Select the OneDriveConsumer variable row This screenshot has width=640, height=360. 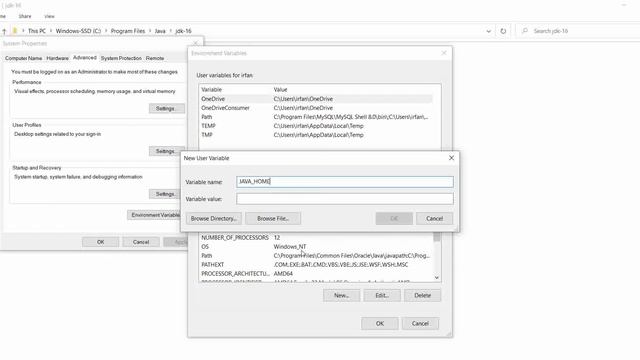point(316,108)
